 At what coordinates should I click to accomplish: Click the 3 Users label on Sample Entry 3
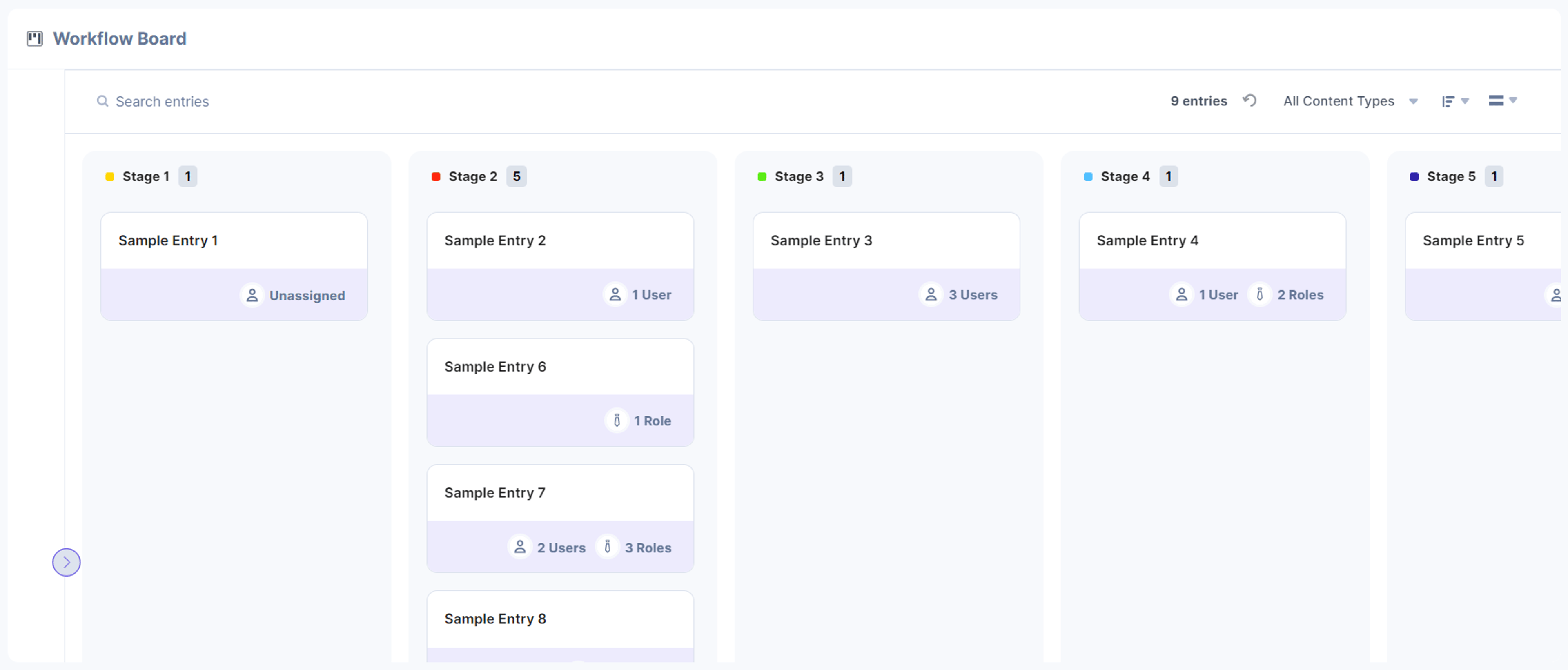pyautogui.click(x=973, y=295)
